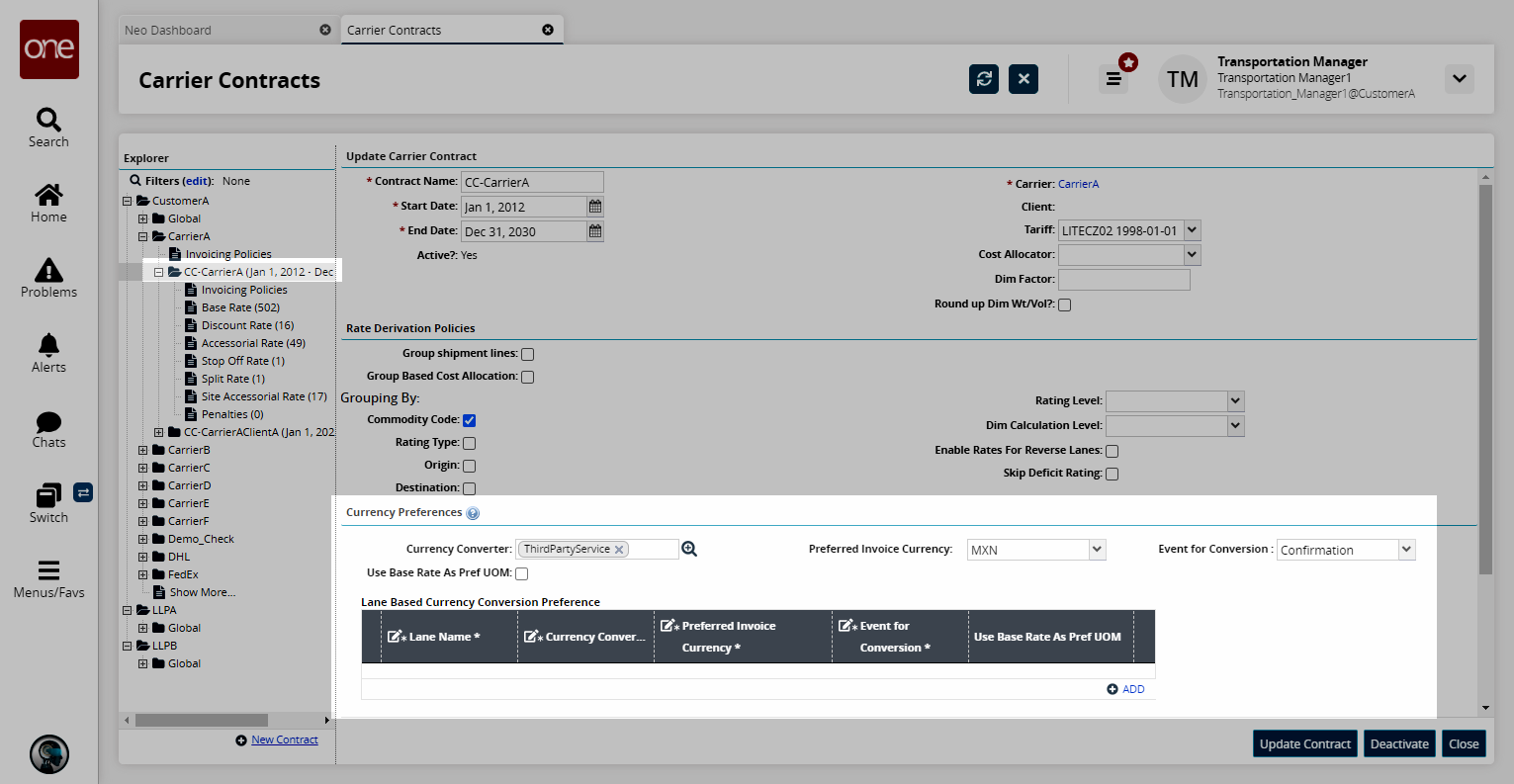
Task: Click the Update Contract button
Action: tap(1304, 743)
